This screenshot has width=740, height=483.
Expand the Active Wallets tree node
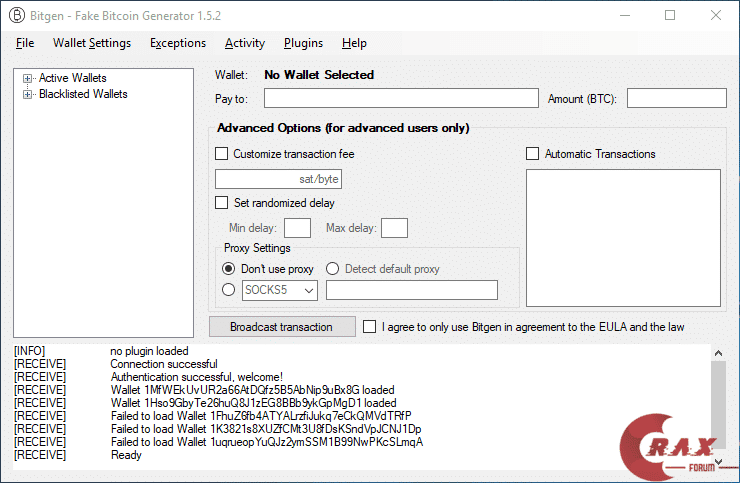click(x=28, y=78)
